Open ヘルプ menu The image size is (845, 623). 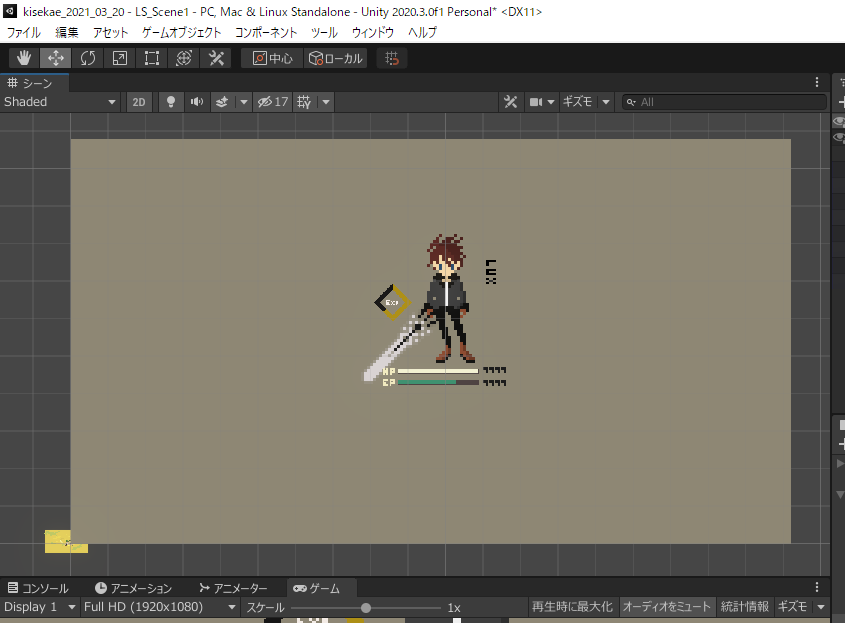point(422,32)
